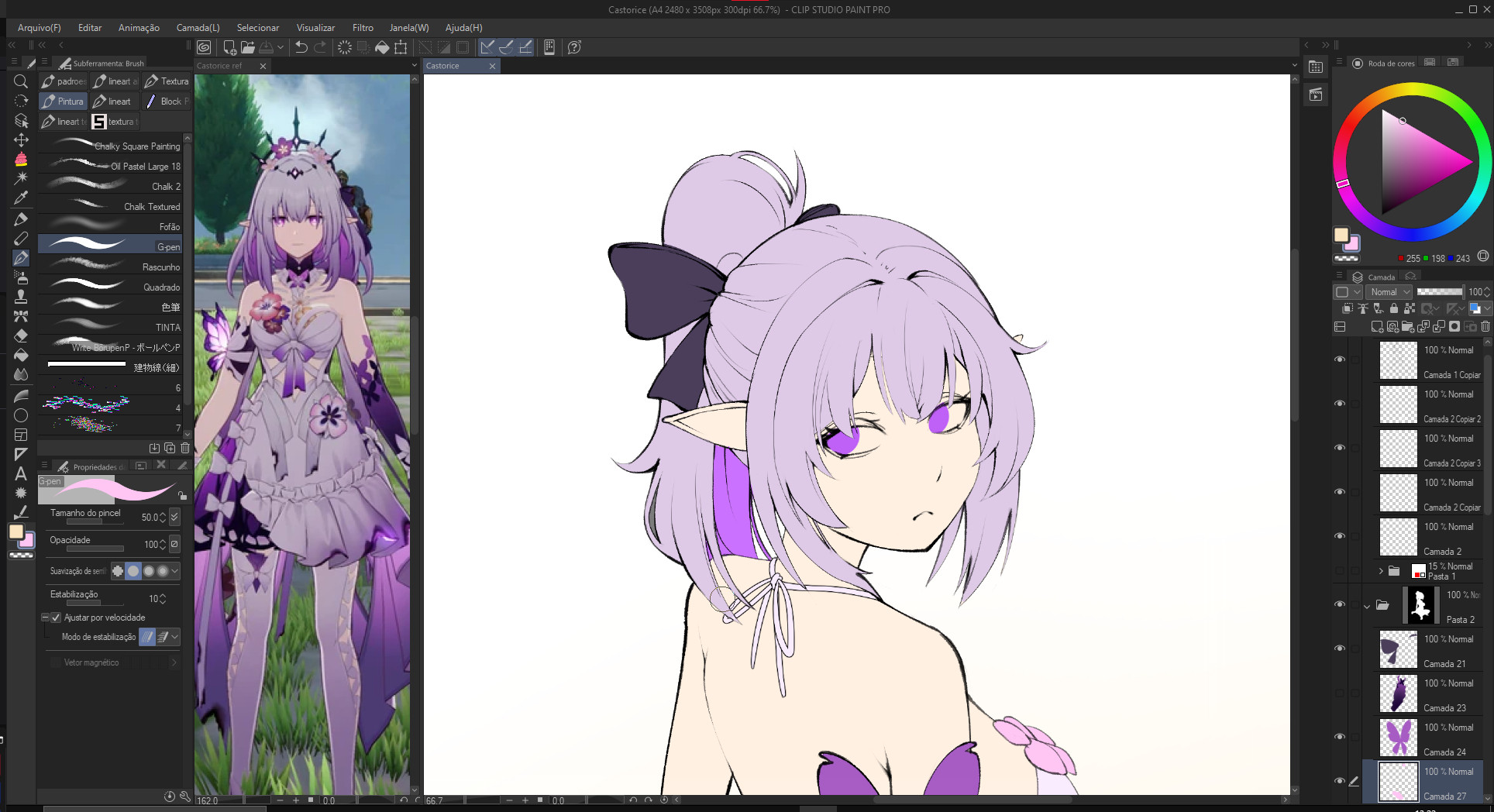
Task: Hide the Camada 2 Copiar 2 layer
Action: click(x=1340, y=404)
